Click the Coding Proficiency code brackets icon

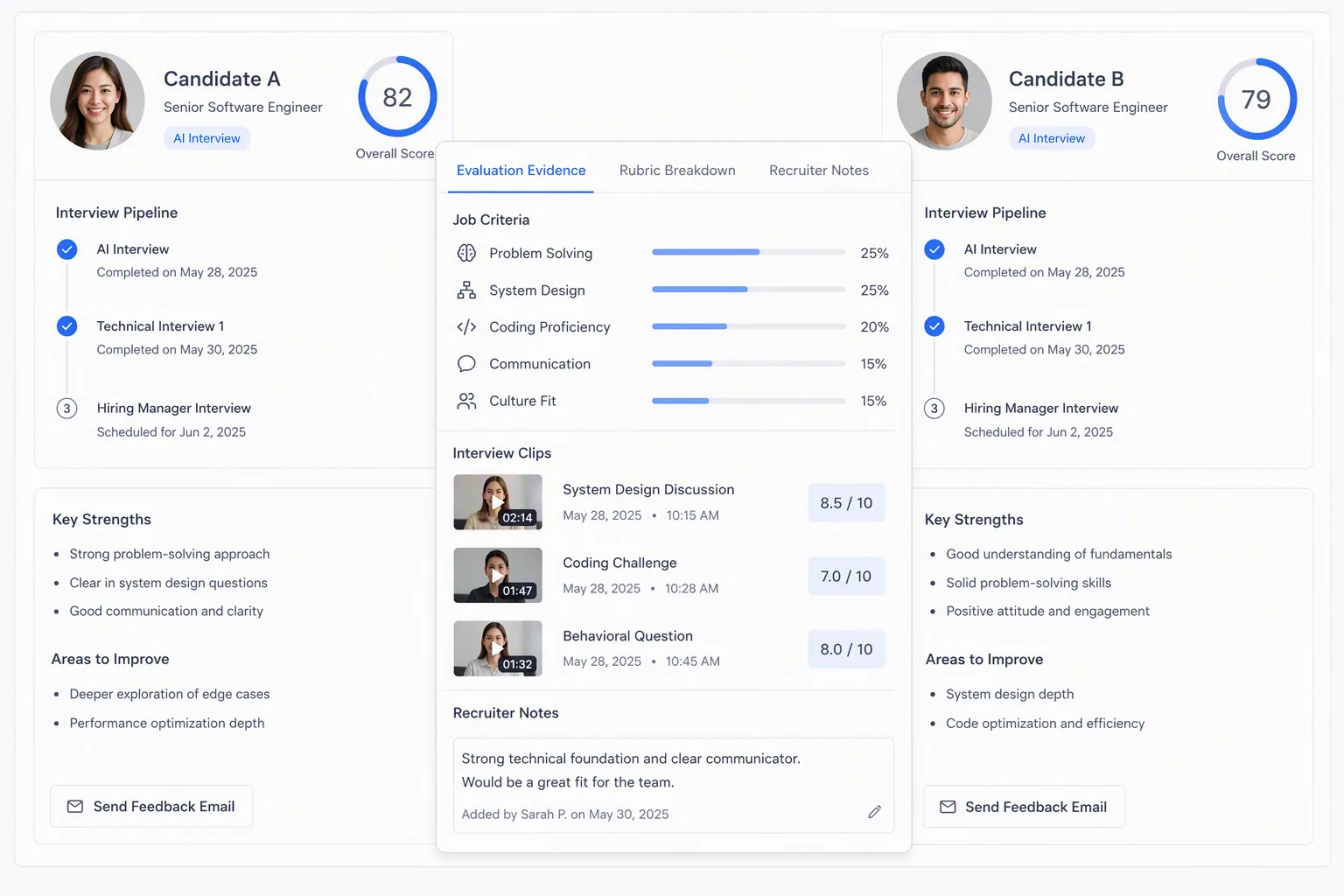pyautogui.click(x=466, y=327)
